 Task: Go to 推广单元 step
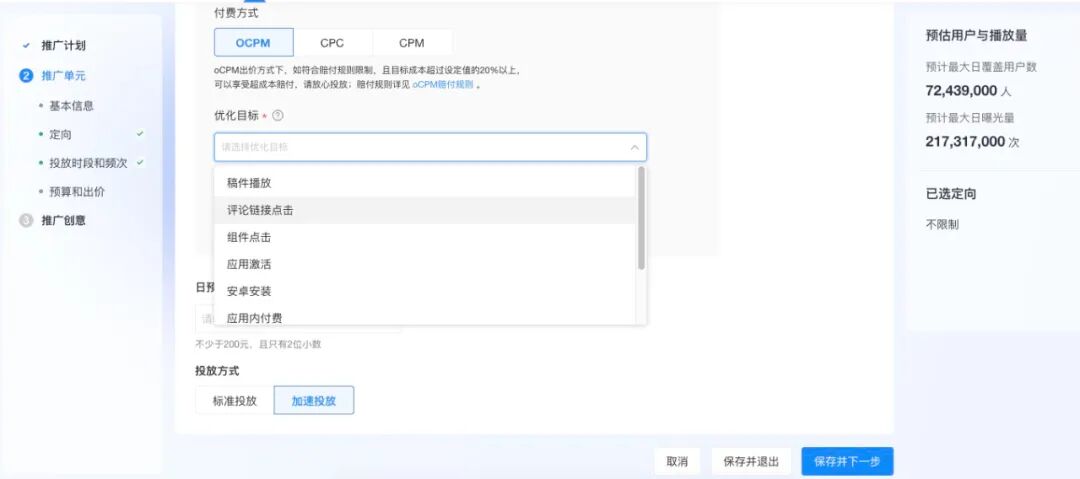pos(63,76)
